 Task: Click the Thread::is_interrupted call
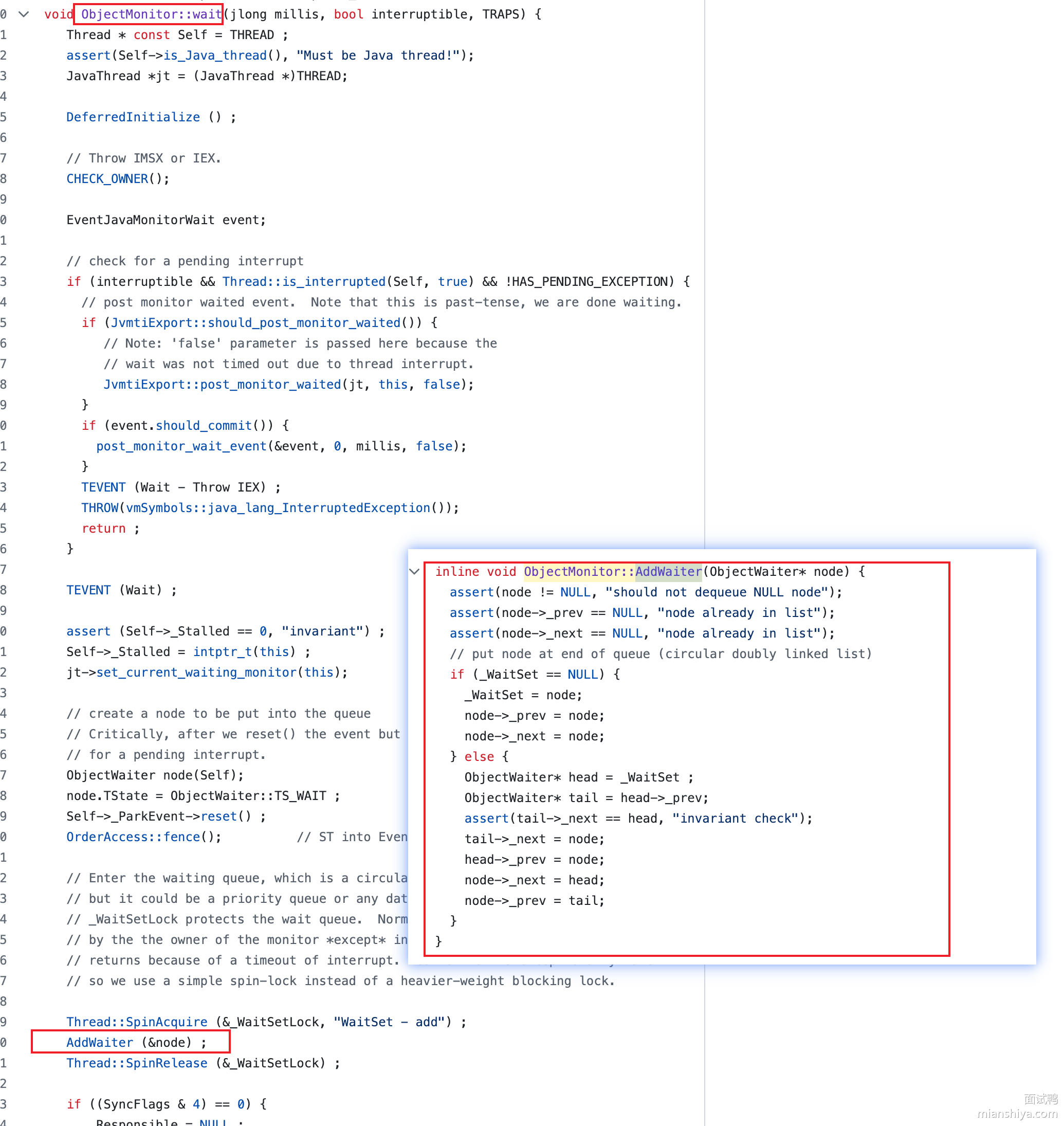pyautogui.click(x=303, y=281)
